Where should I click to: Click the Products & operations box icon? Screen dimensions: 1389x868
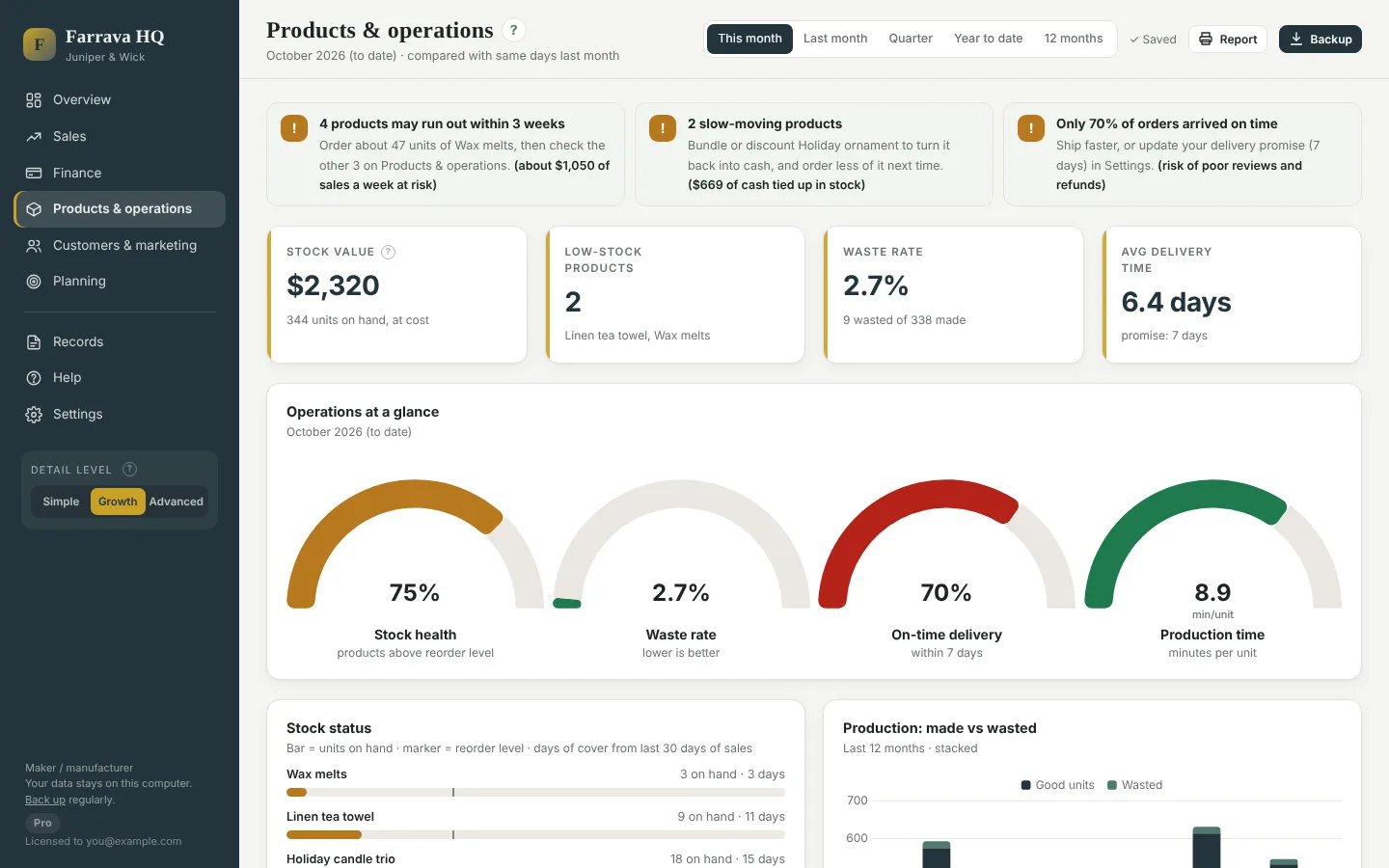point(34,209)
